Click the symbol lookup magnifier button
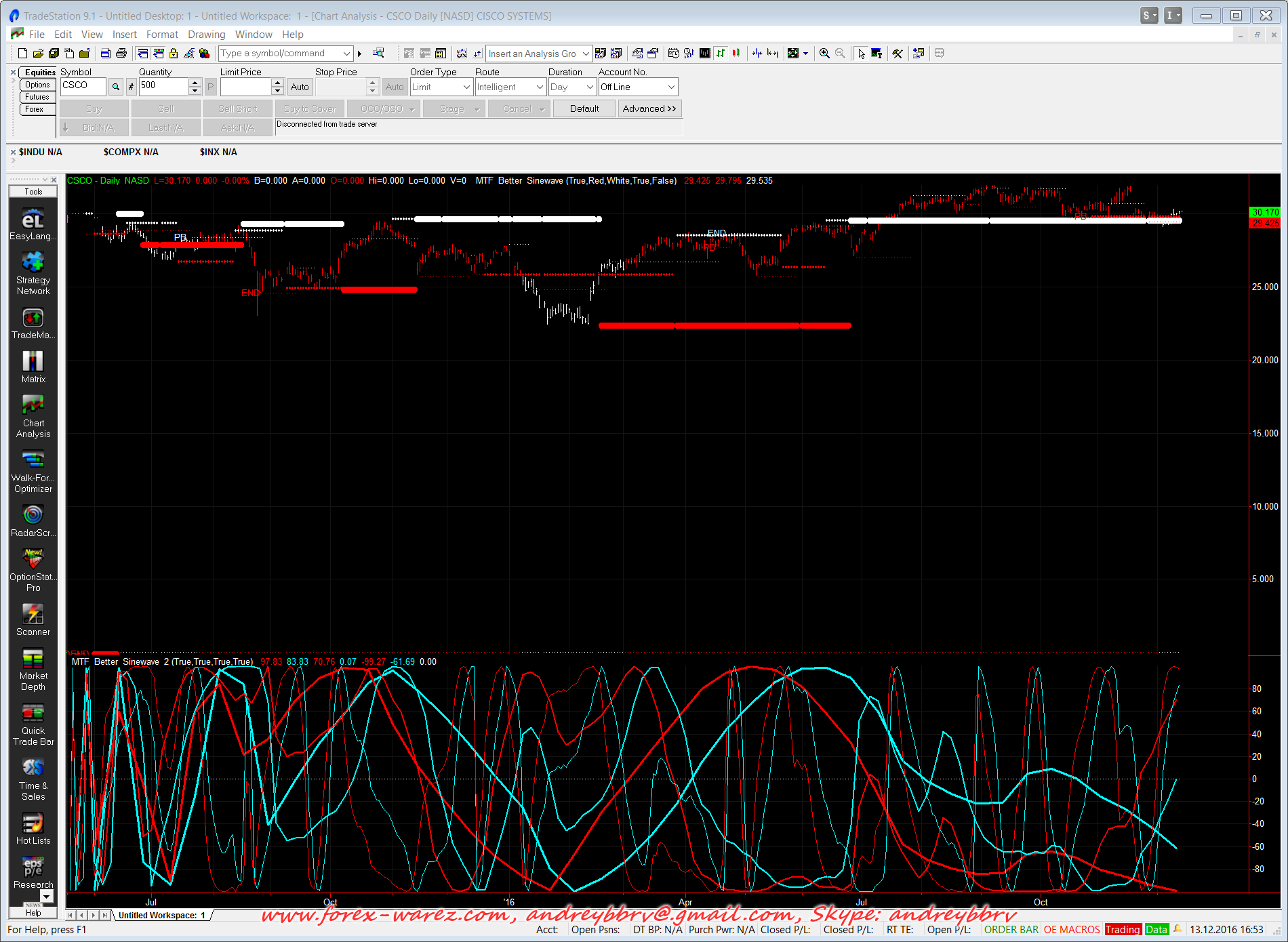Image resolution: width=1288 pixels, height=942 pixels. point(116,87)
